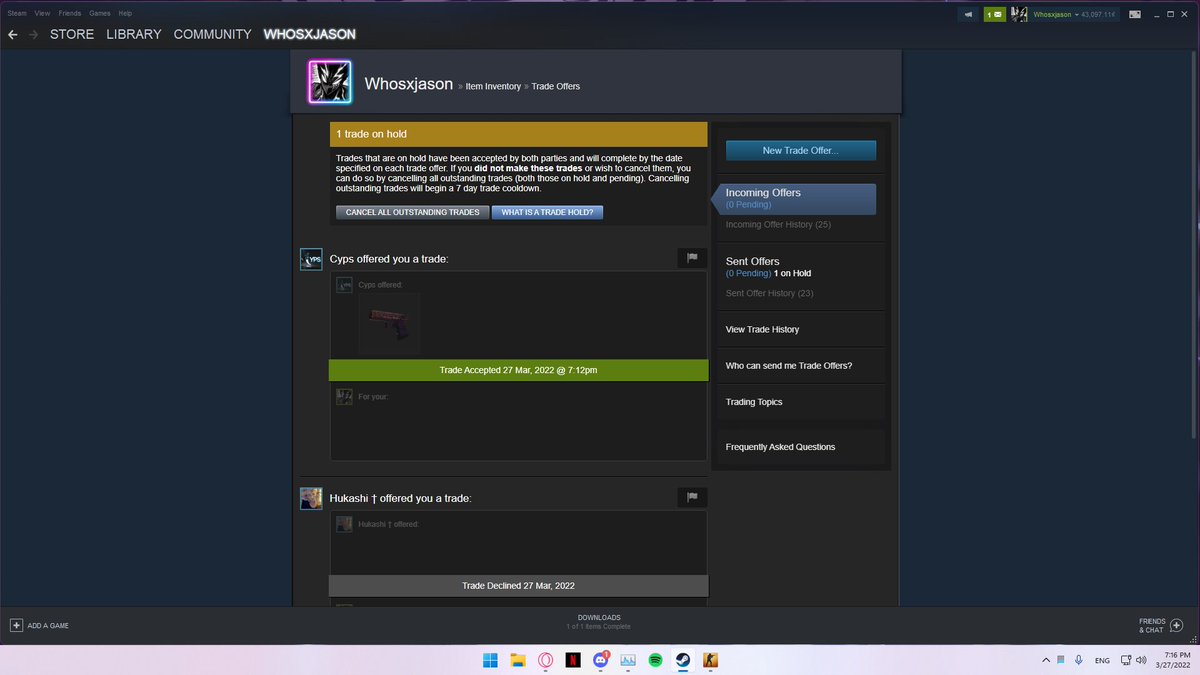The width and height of the screenshot is (1200, 675).
Task: Click the Add a Game plus icon
Action: point(16,625)
